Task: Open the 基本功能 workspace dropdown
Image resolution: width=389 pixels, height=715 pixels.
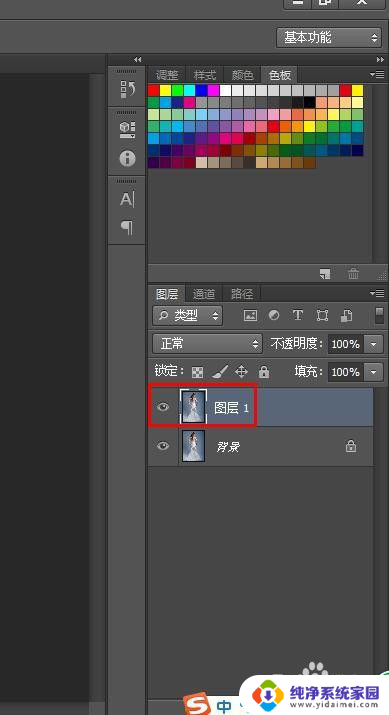Action: [x=328, y=37]
